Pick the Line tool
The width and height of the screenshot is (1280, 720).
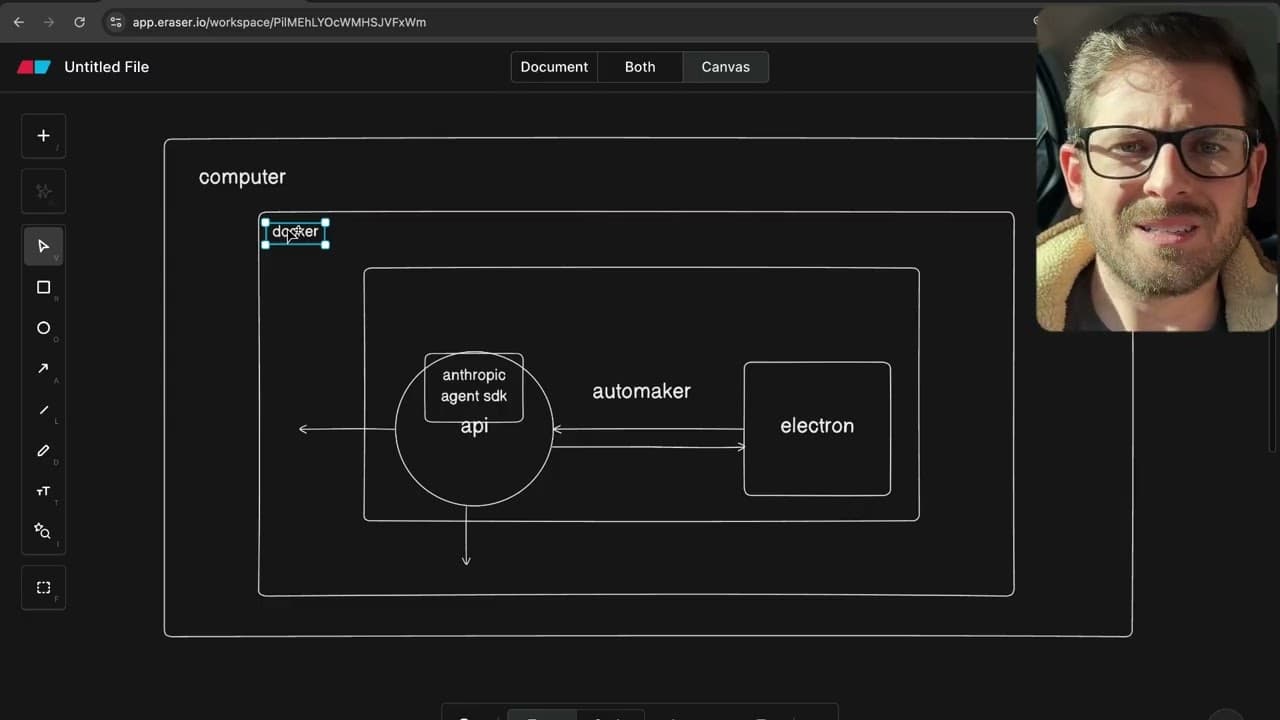point(43,410)
